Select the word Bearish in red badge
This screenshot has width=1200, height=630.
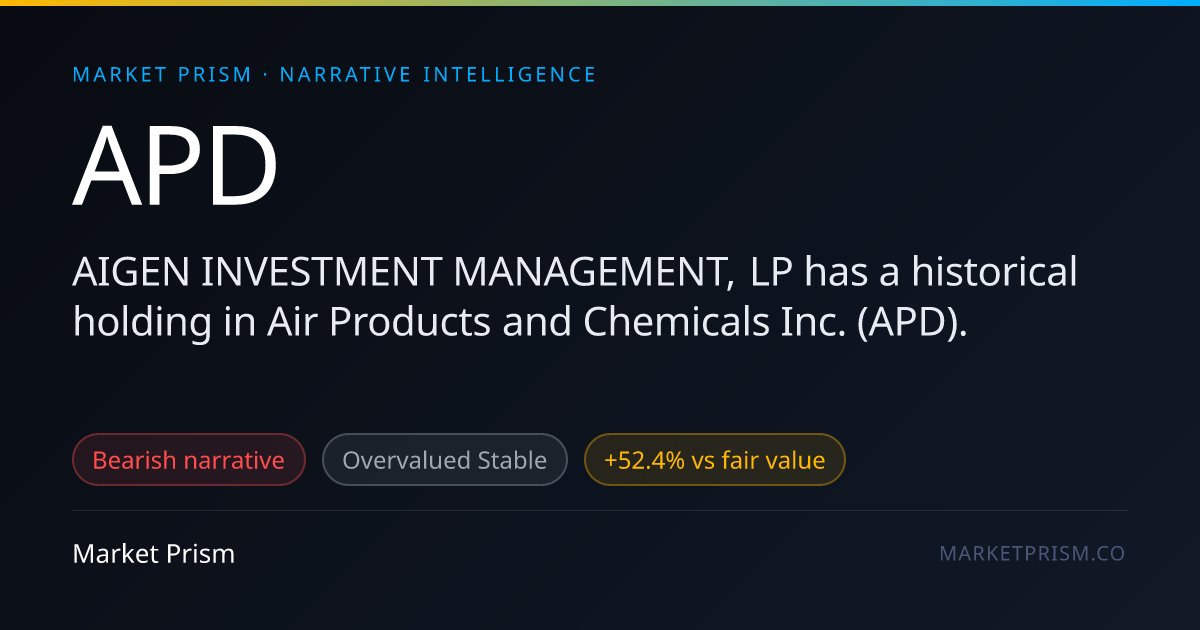(x=134, y=460)
